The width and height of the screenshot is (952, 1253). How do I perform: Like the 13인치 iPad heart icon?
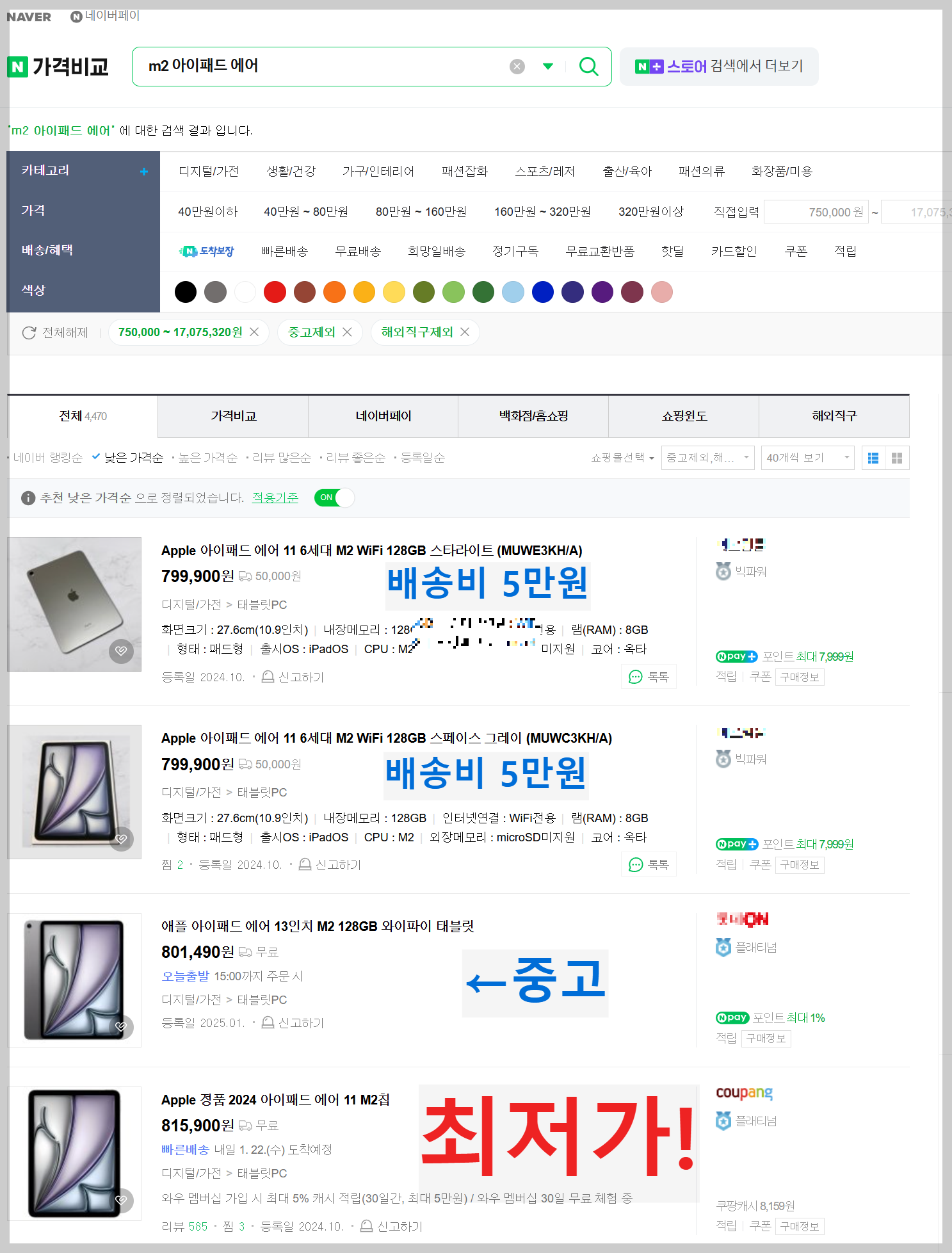(121, 1027)
